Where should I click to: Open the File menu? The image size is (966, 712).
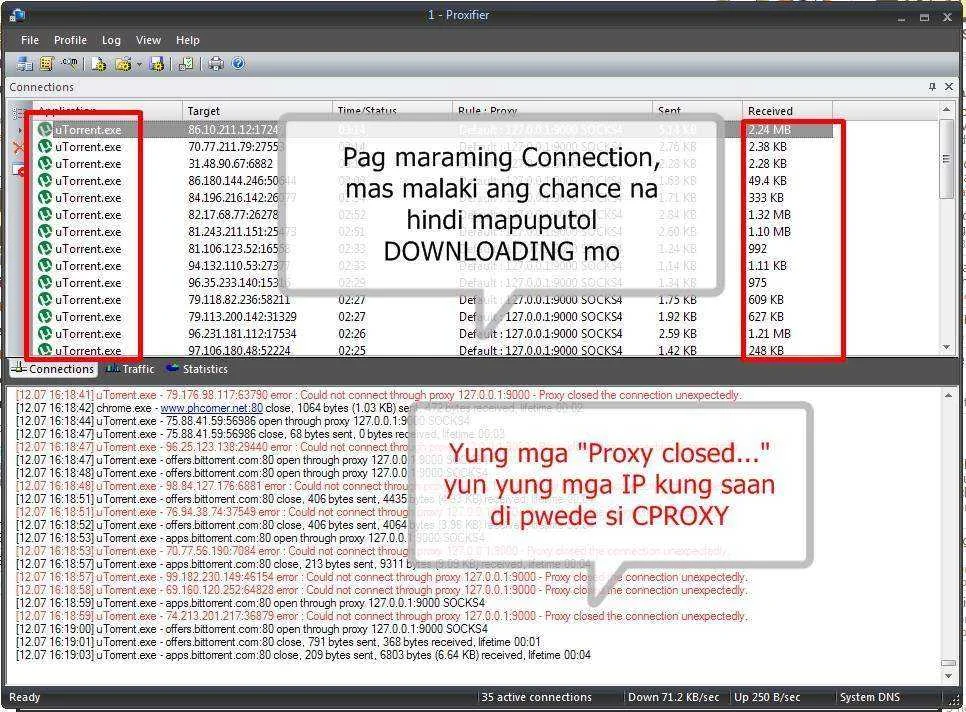[x=30, y=40]
